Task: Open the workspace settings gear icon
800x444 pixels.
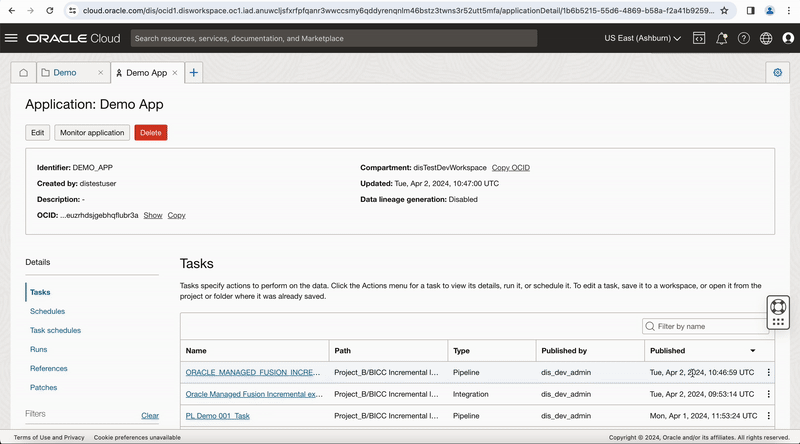Action: 778,72
